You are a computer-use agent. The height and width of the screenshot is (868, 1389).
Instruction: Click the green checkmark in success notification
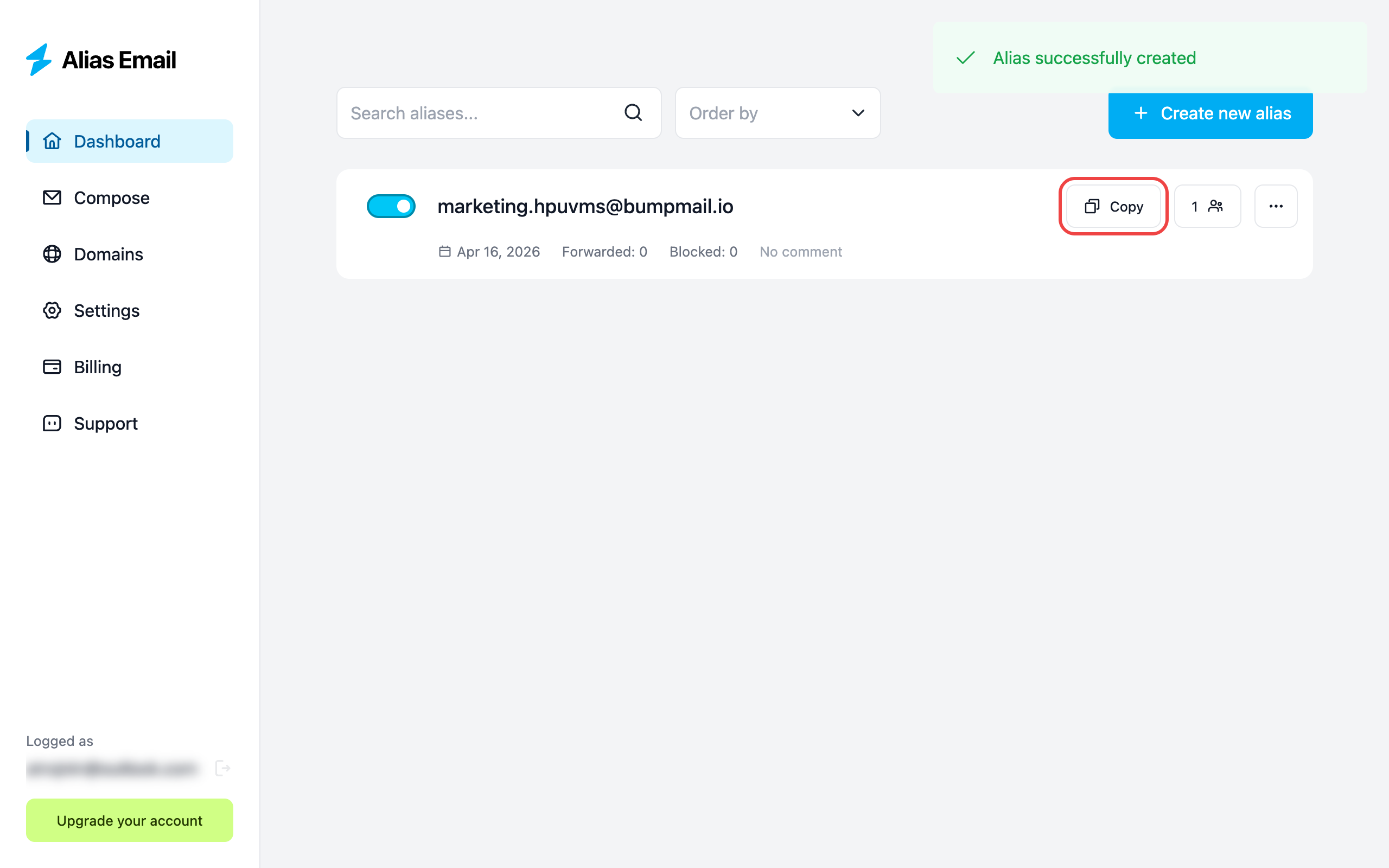pyautogui.click(x=966, y=58)
